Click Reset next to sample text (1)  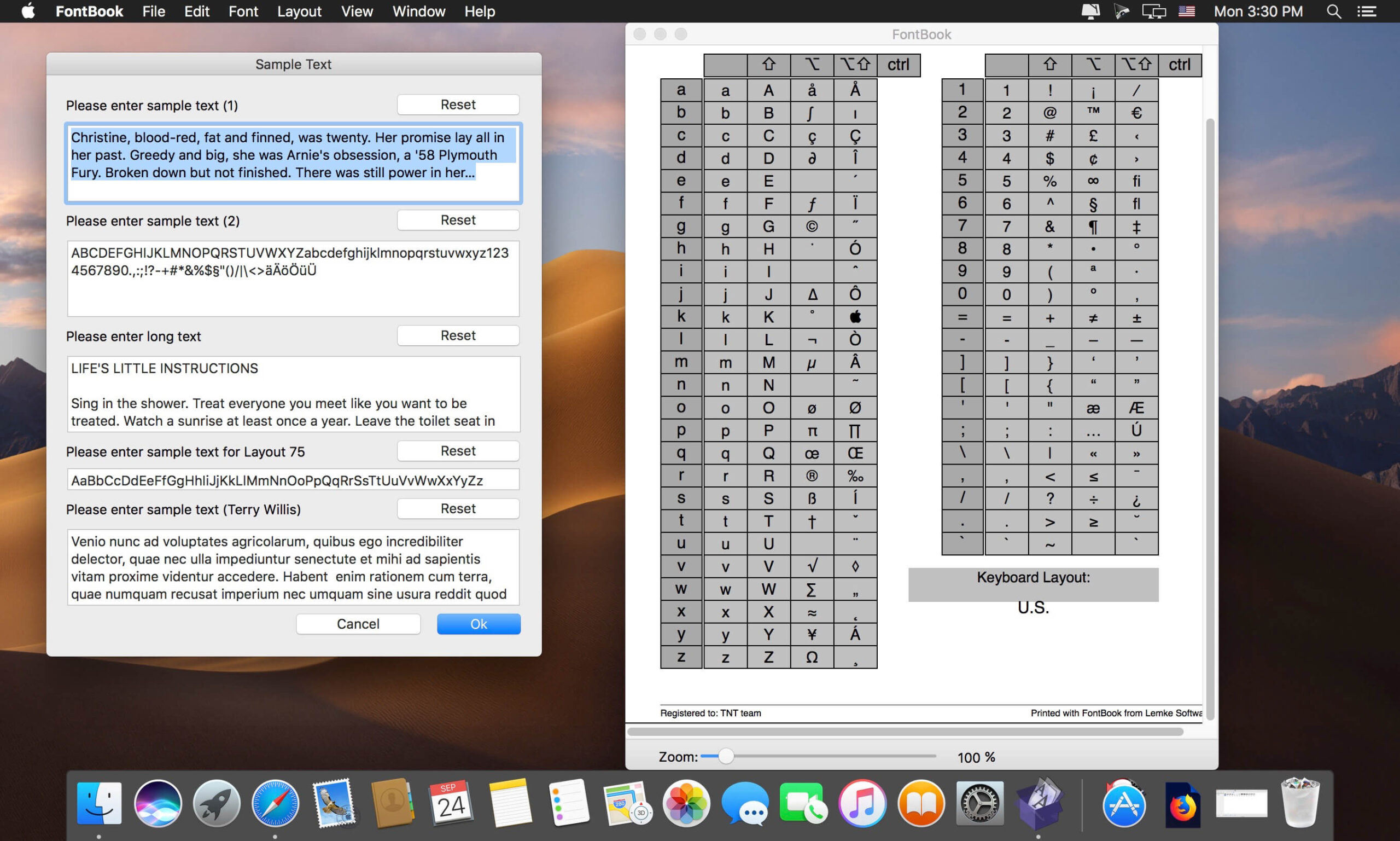pyautogui.click(x=458, y=105)
